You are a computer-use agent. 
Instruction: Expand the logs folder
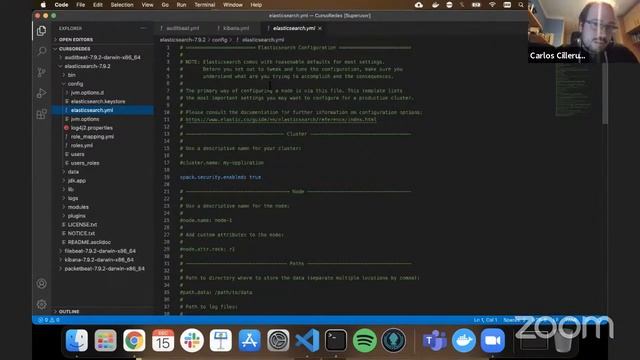[73, 198]
